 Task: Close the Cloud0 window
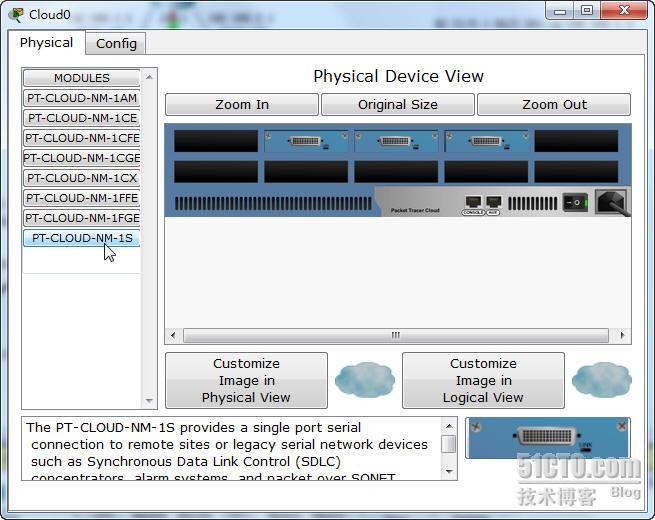pyautogui.click(x=625, y=11)
